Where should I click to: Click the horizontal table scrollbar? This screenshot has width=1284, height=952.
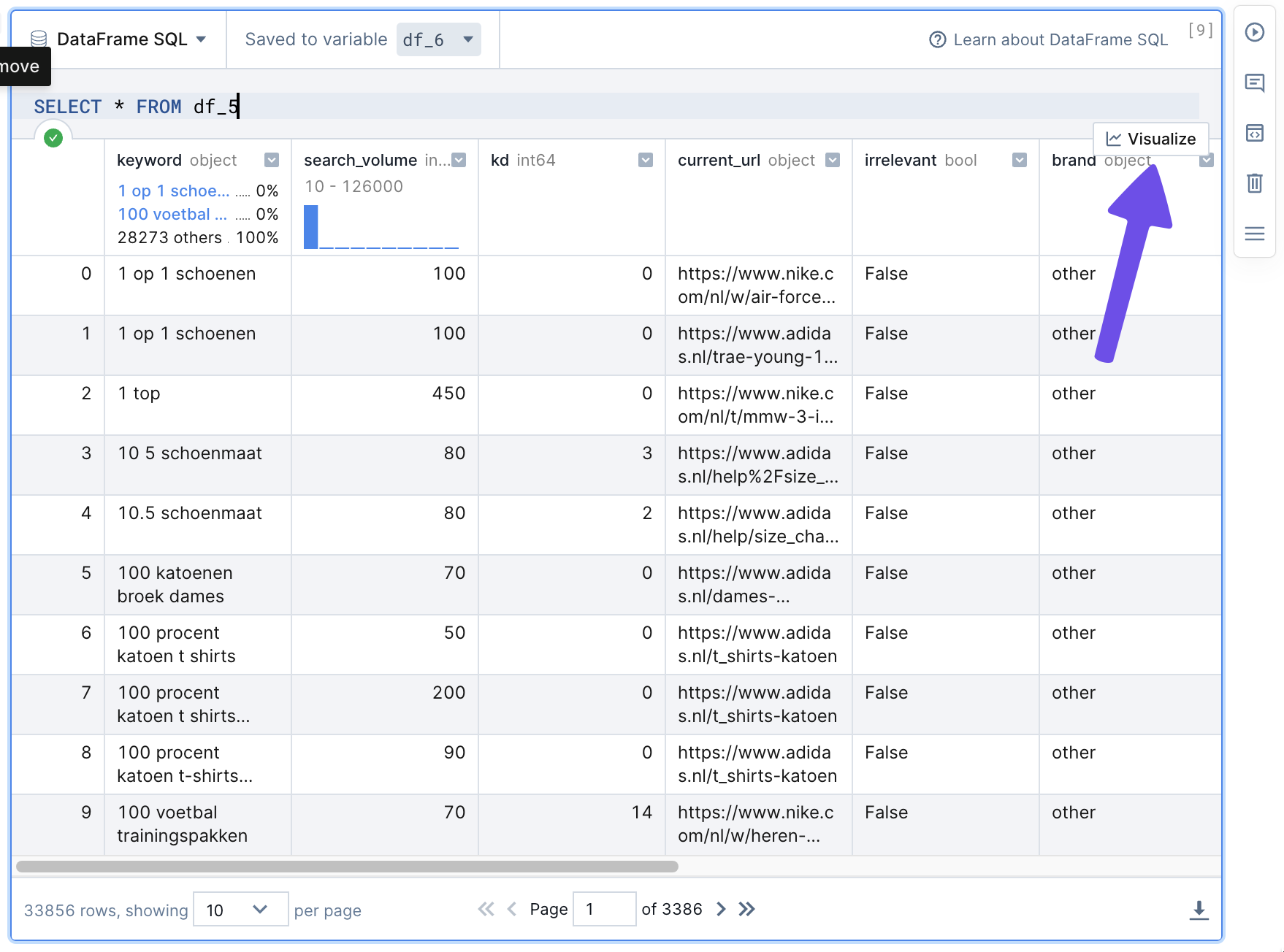[x=347, y=867]
